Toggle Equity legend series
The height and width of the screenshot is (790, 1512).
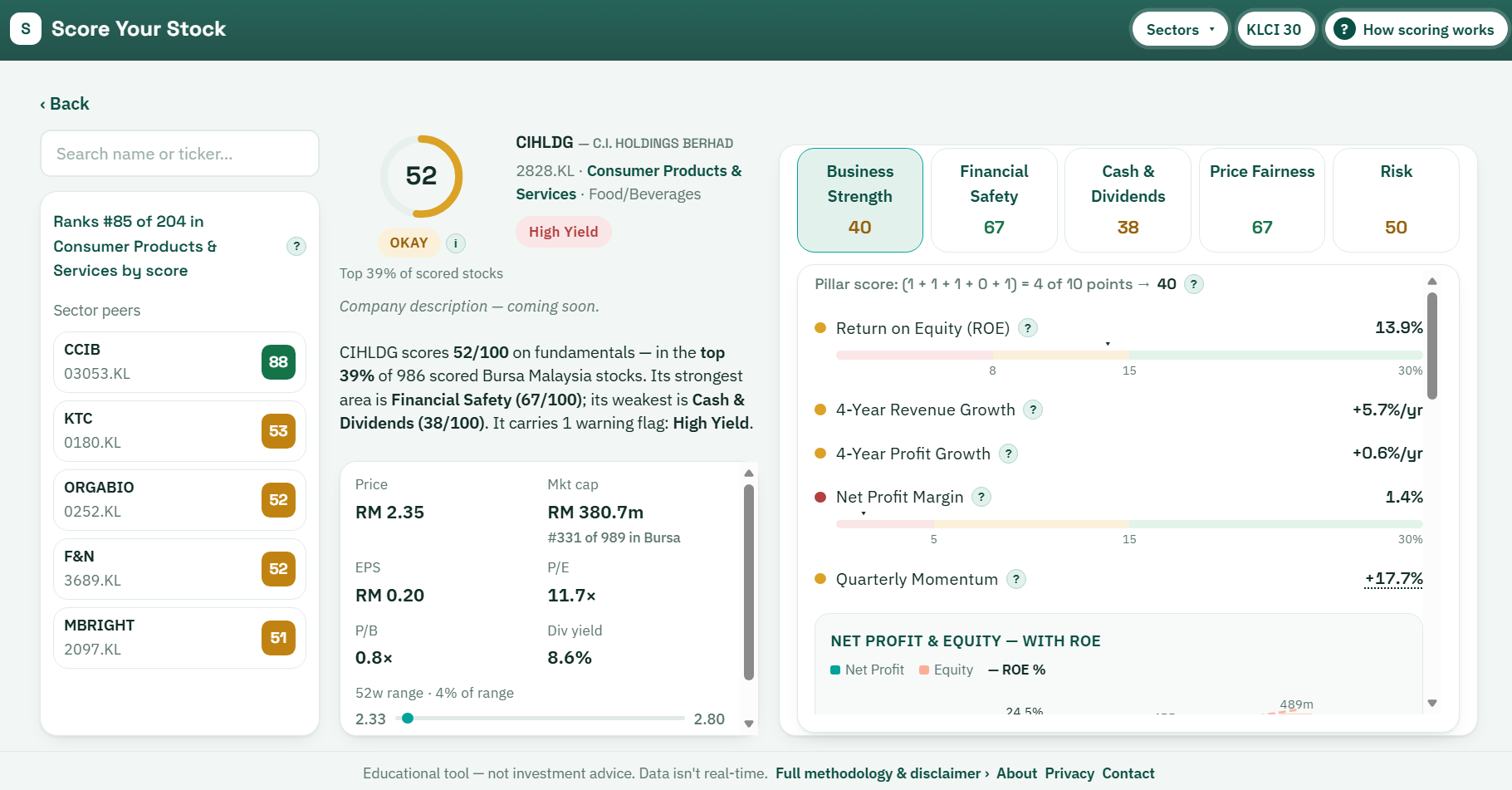pyautogui.click(x=946, y=670)
